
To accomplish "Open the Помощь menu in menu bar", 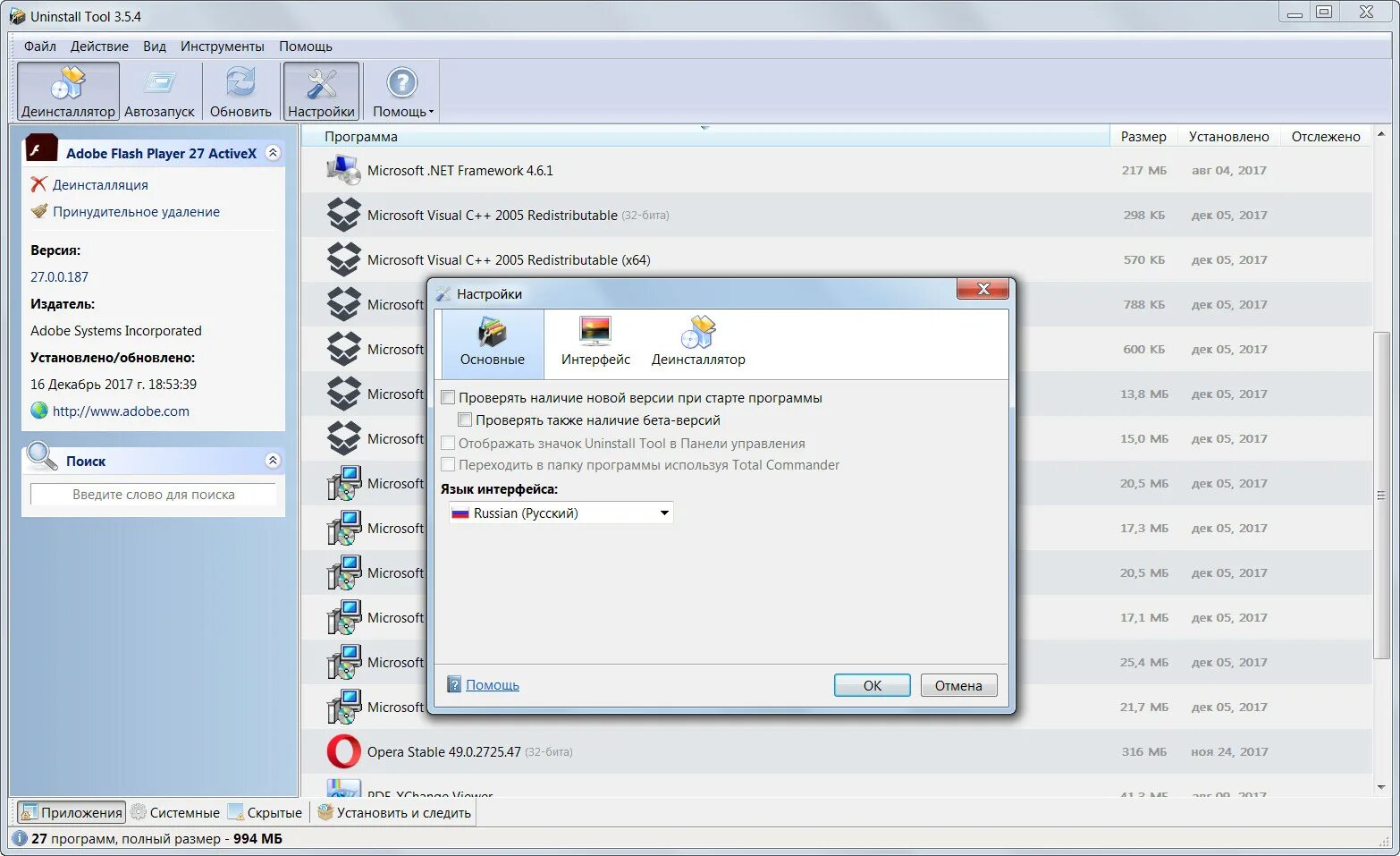I will coord(306,46).
